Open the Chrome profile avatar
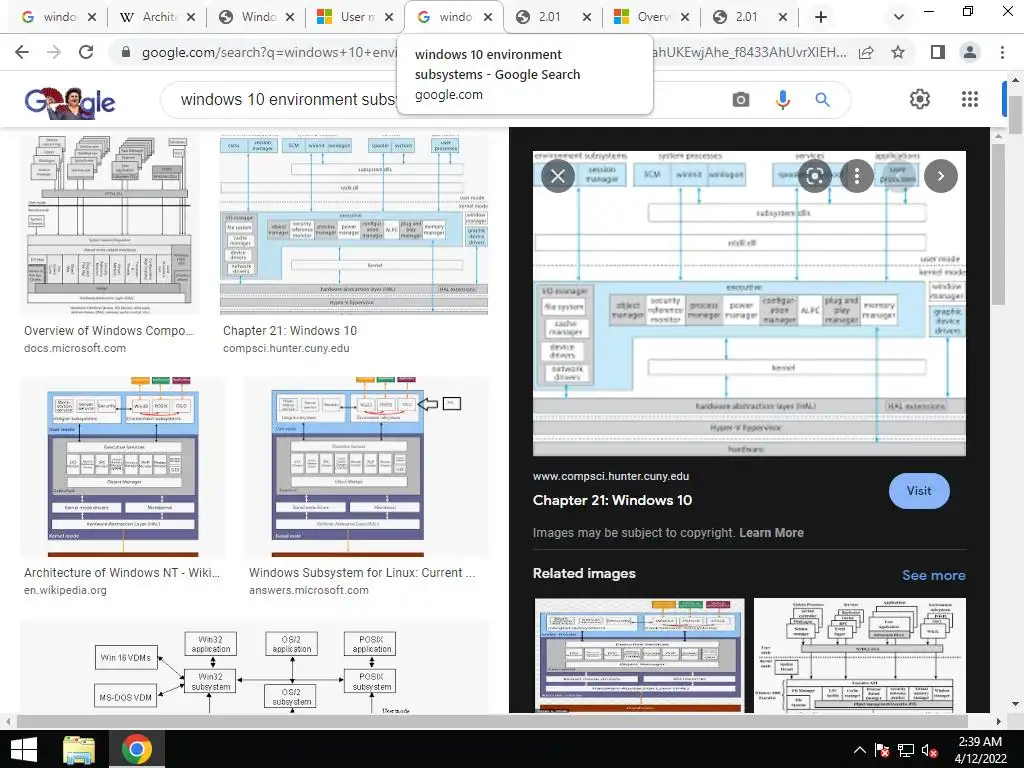 pos(970,52)
